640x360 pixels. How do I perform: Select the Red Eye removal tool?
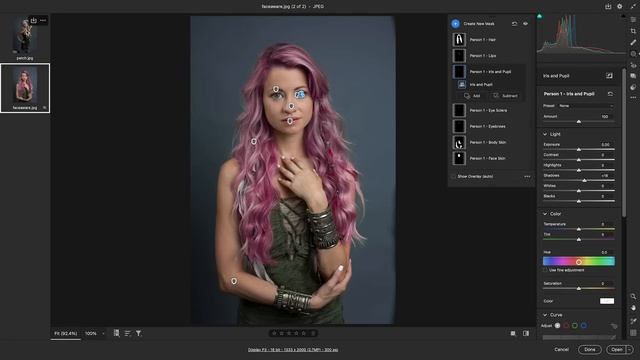click(x=633, y=65)
